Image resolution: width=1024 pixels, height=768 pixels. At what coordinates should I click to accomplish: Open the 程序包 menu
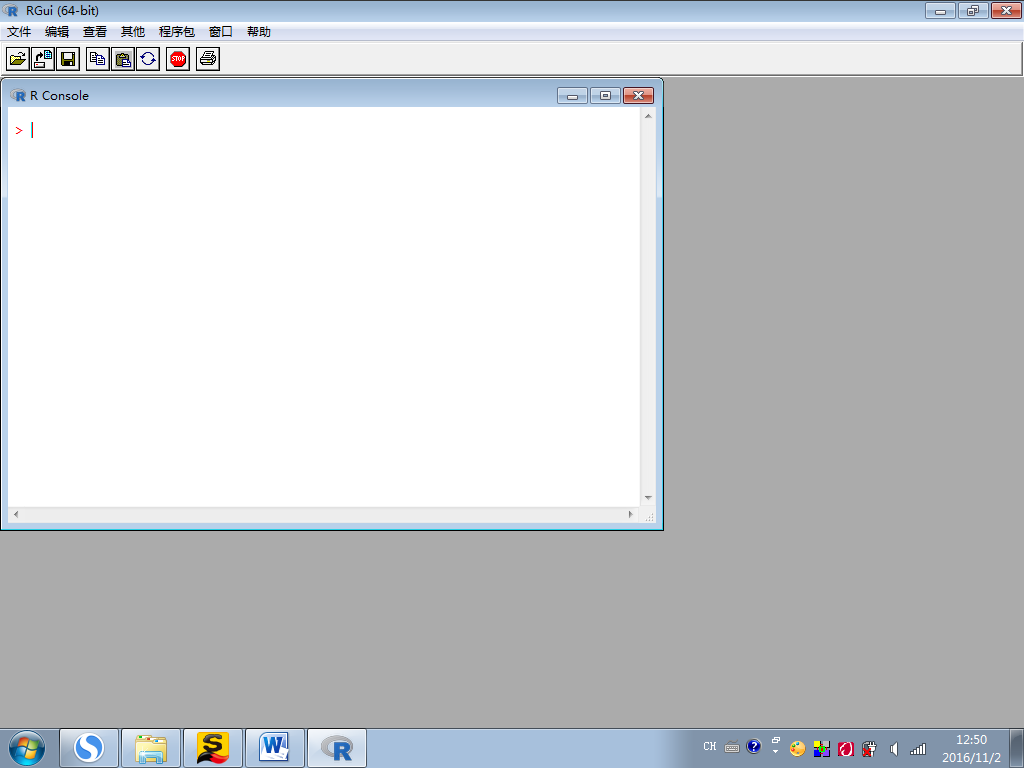[176, 31]
